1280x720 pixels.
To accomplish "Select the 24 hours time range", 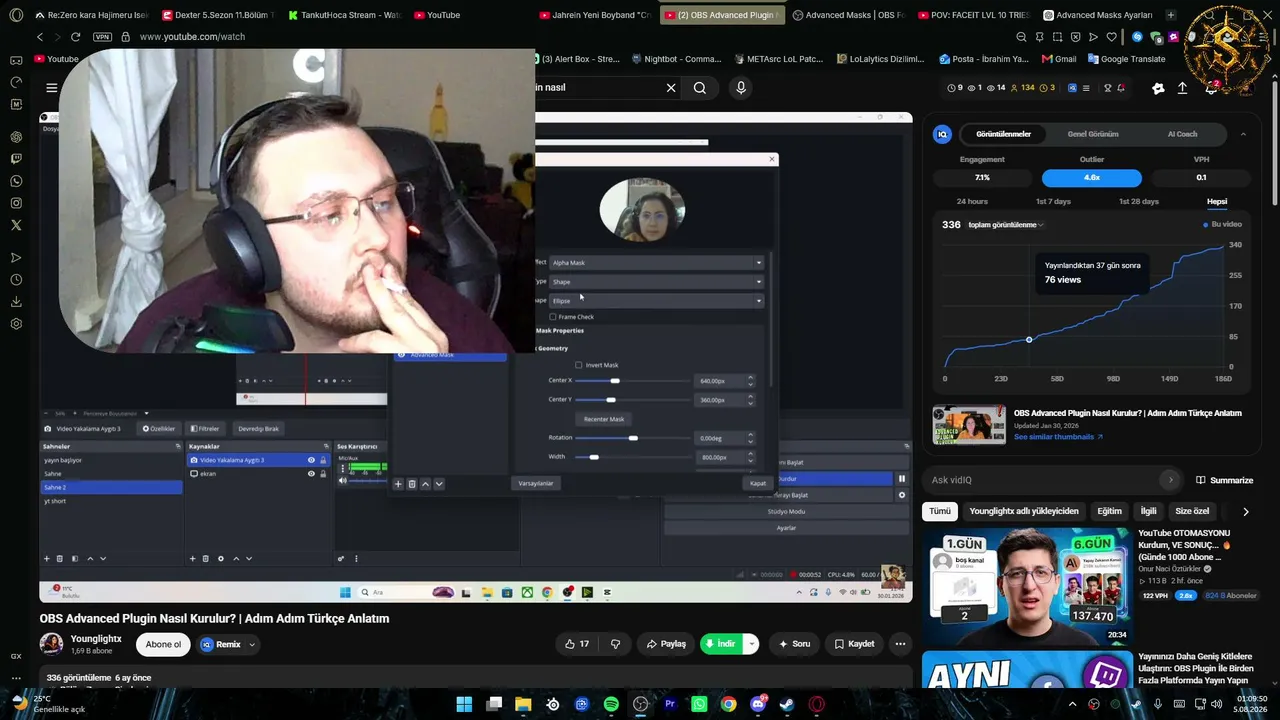I will pos(972,201).
